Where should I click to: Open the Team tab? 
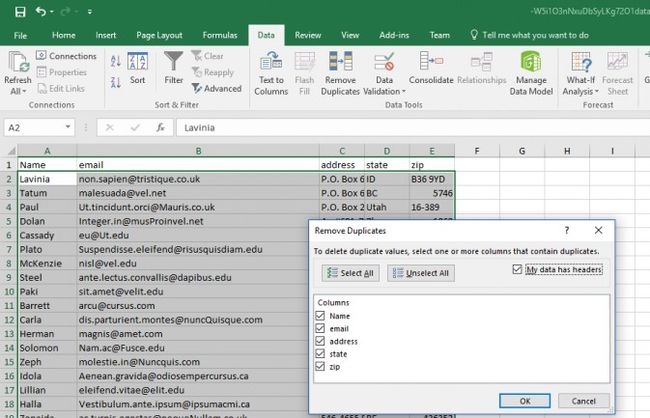(439, 35)
